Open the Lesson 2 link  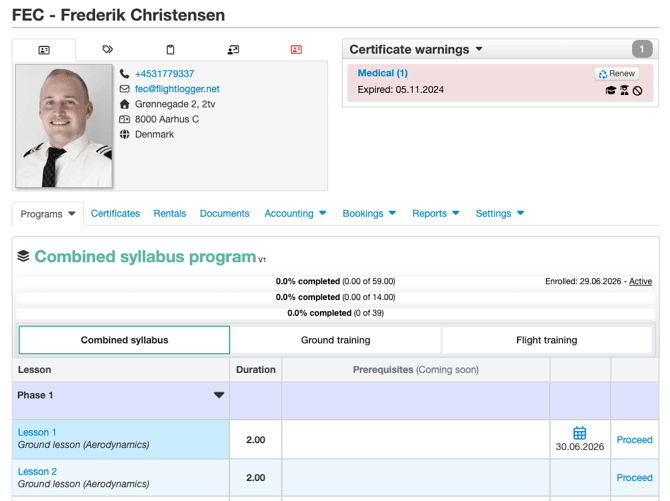click(37, 472)
